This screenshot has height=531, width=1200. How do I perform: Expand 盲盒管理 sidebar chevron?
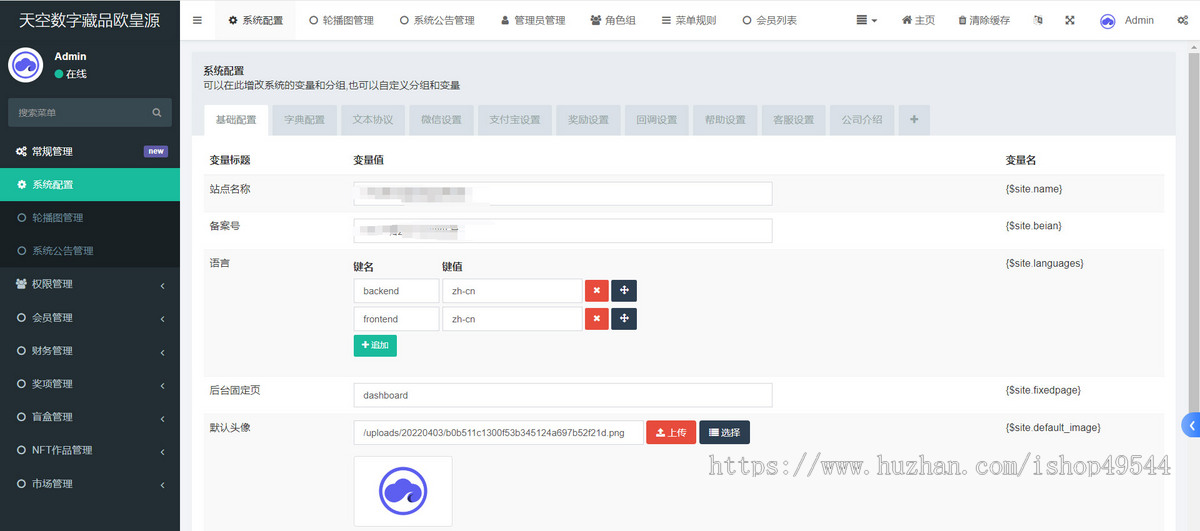point(162,417)
